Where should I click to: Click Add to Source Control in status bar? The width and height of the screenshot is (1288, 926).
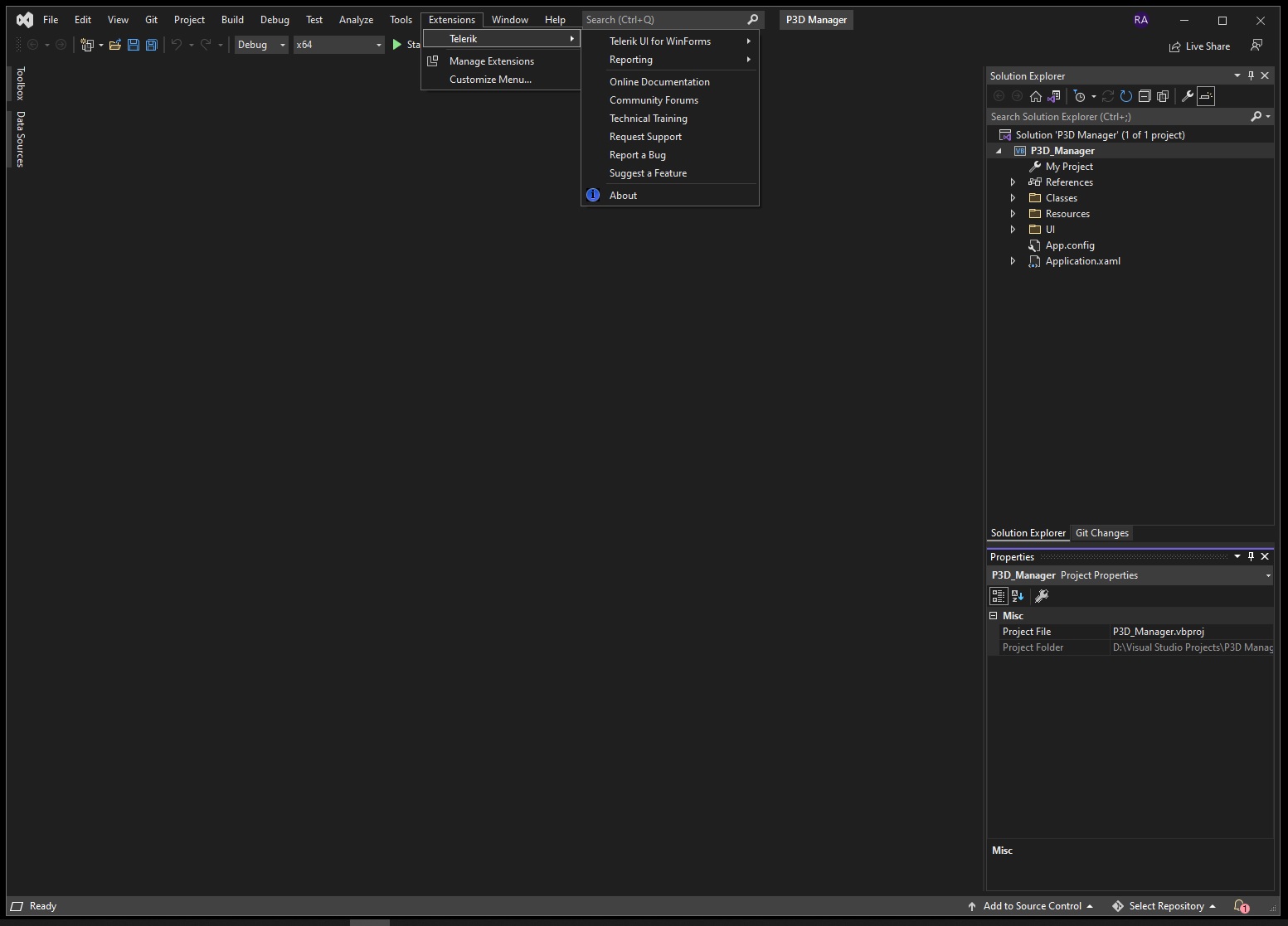[1031, 906]
